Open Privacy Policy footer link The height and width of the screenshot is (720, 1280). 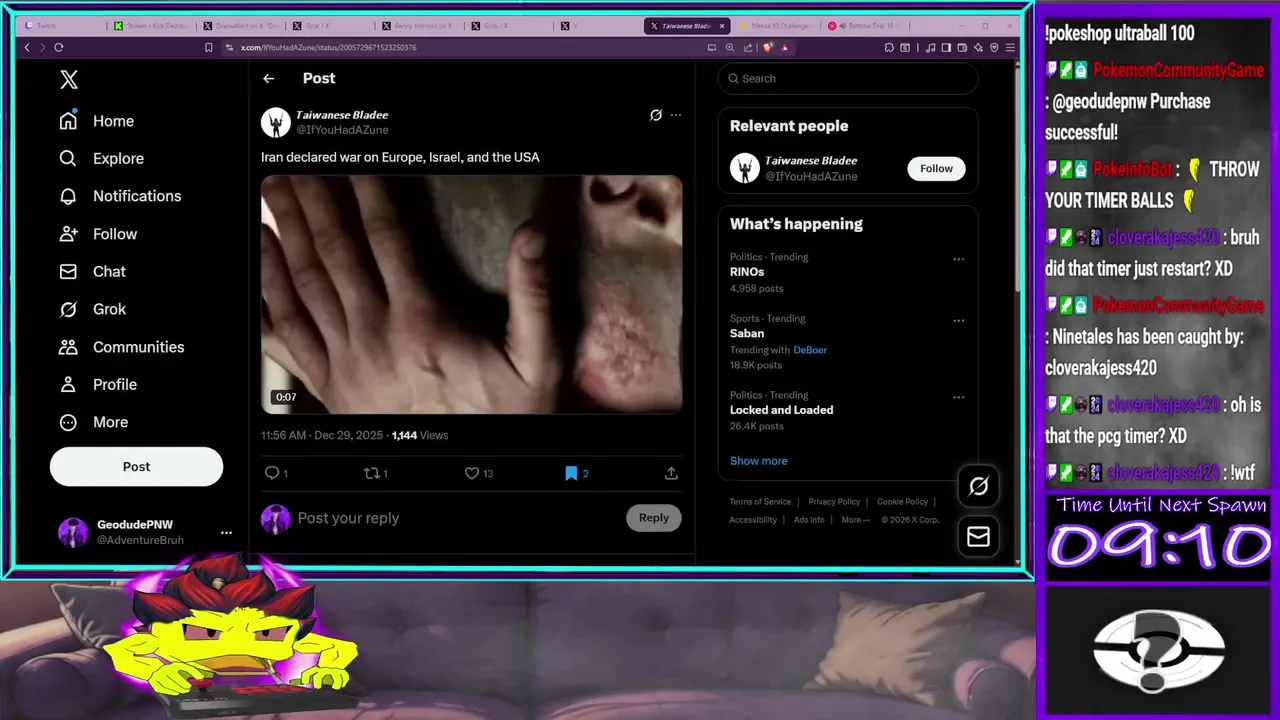834,502
